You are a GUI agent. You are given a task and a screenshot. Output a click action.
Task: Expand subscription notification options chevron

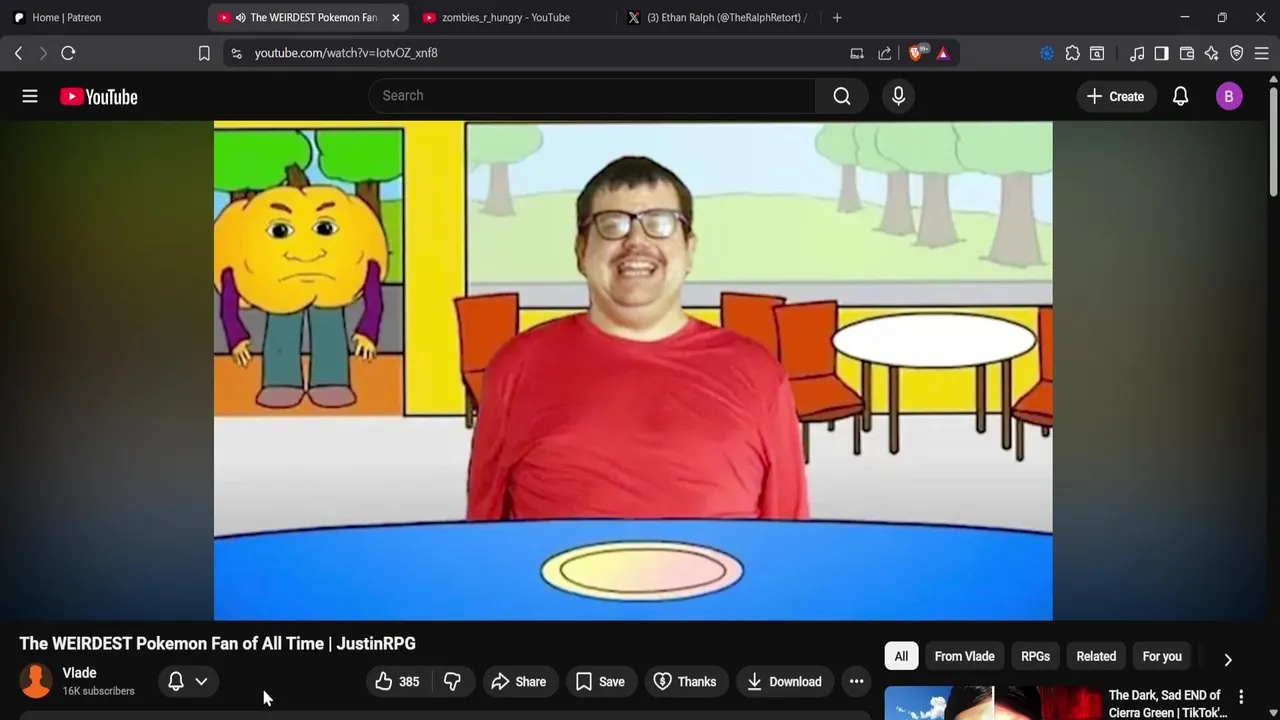pyautogui.click(x=201, y=682)
